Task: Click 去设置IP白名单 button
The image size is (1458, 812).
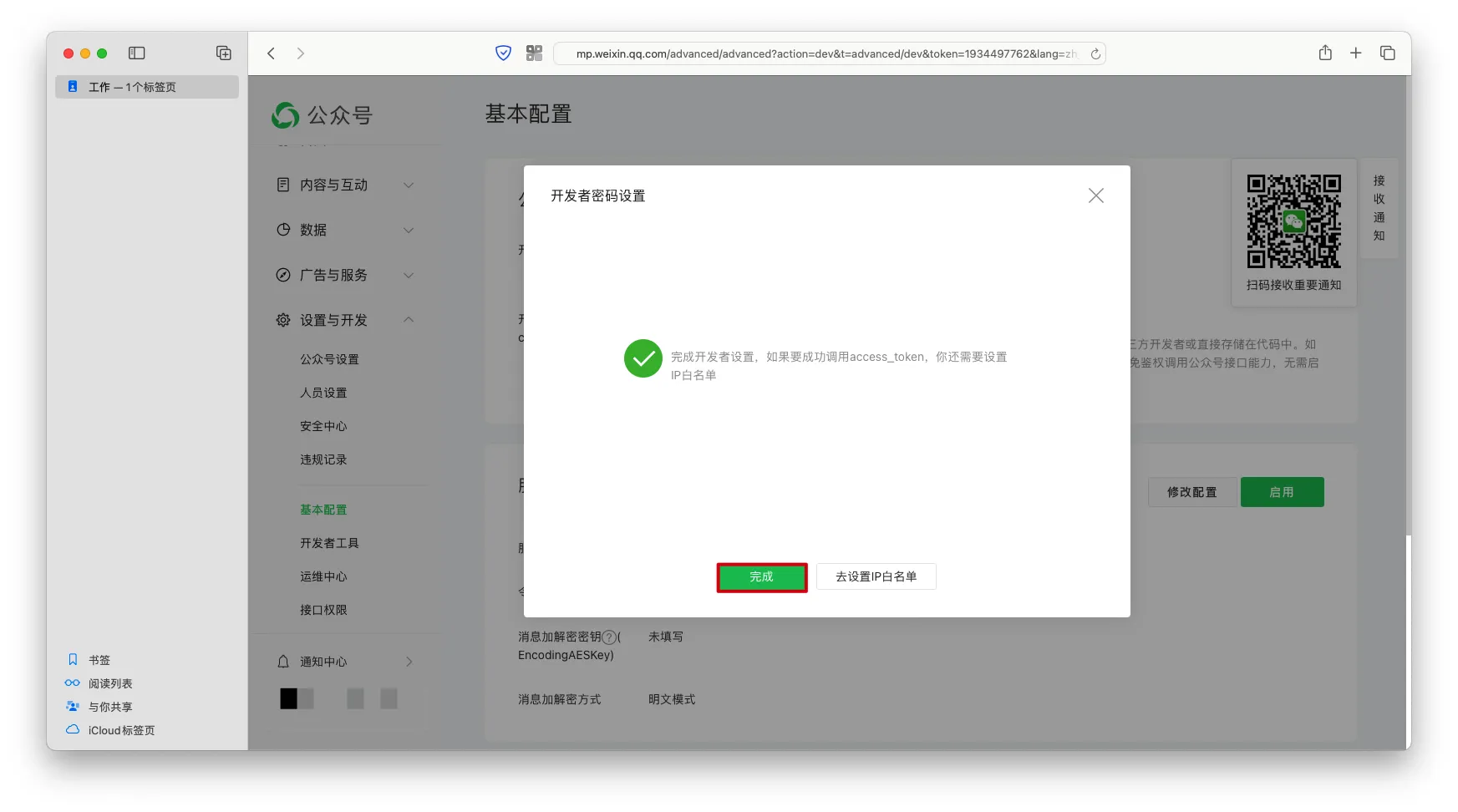Action: coord(876,577)
